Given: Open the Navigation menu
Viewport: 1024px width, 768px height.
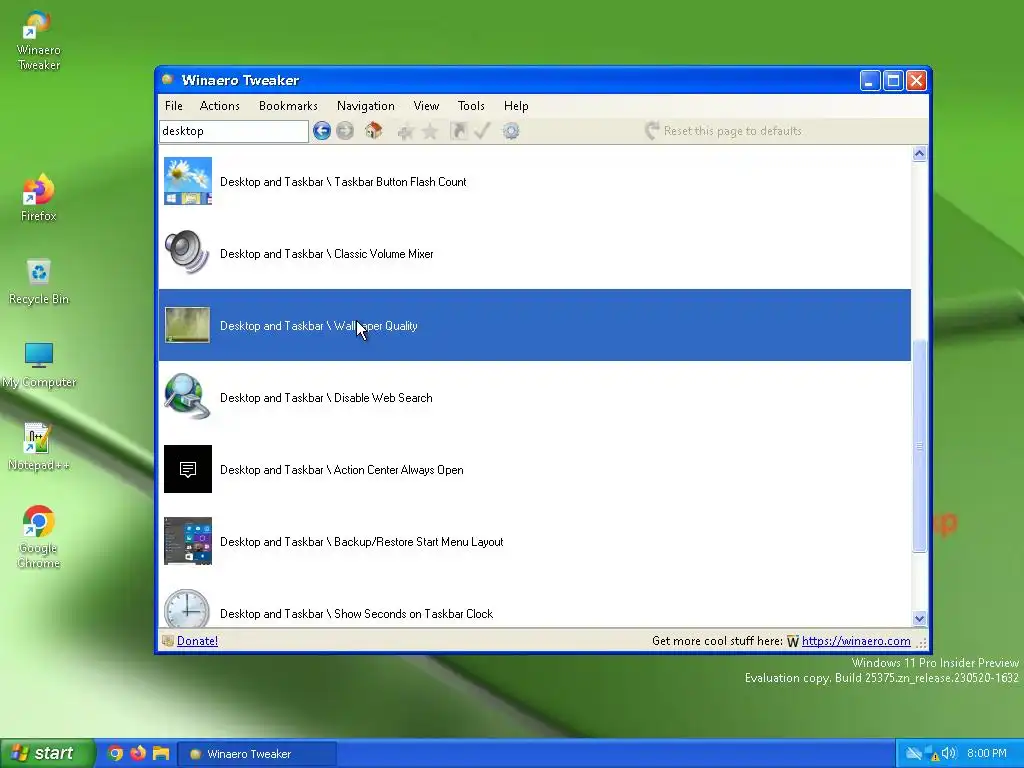Looking at the screenshot, I should coord(366,106).
